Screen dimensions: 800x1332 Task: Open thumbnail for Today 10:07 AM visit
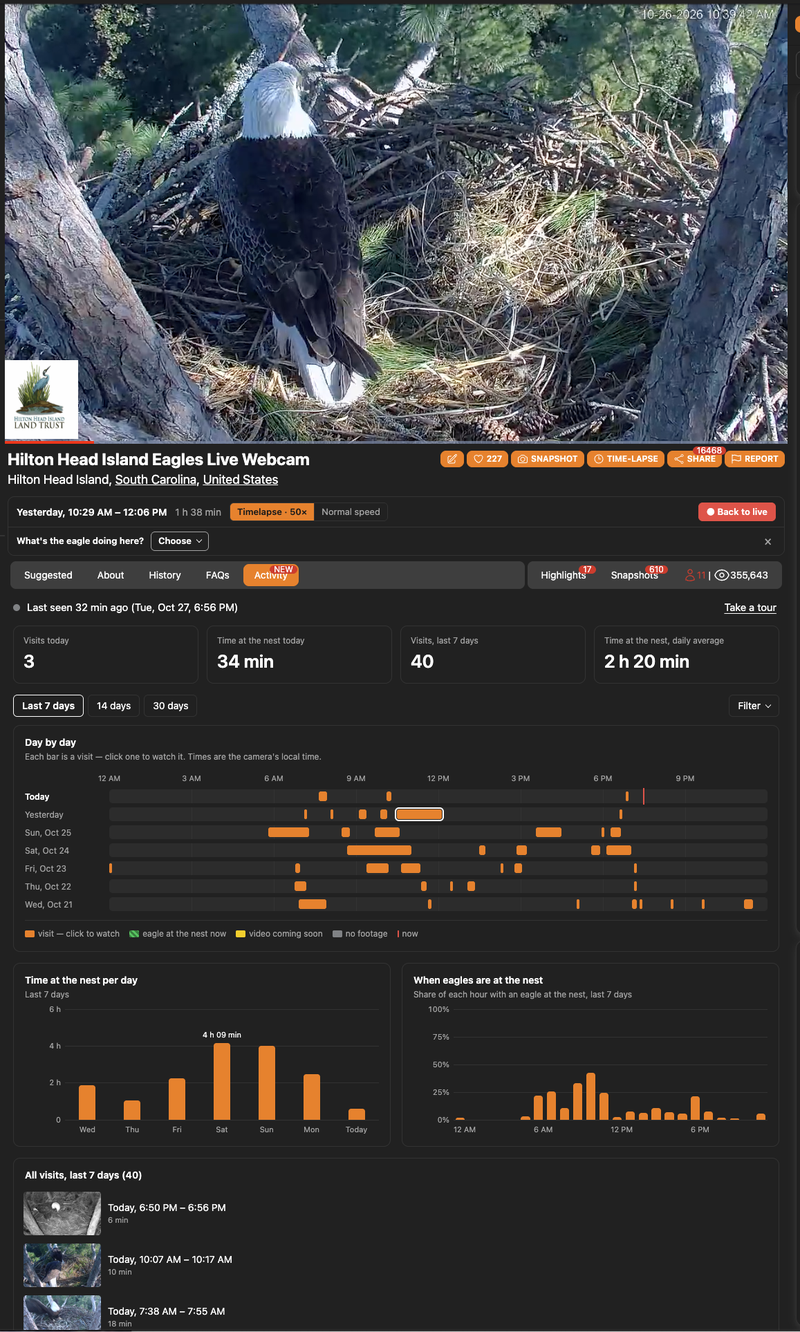click(x=62, y=1265)
